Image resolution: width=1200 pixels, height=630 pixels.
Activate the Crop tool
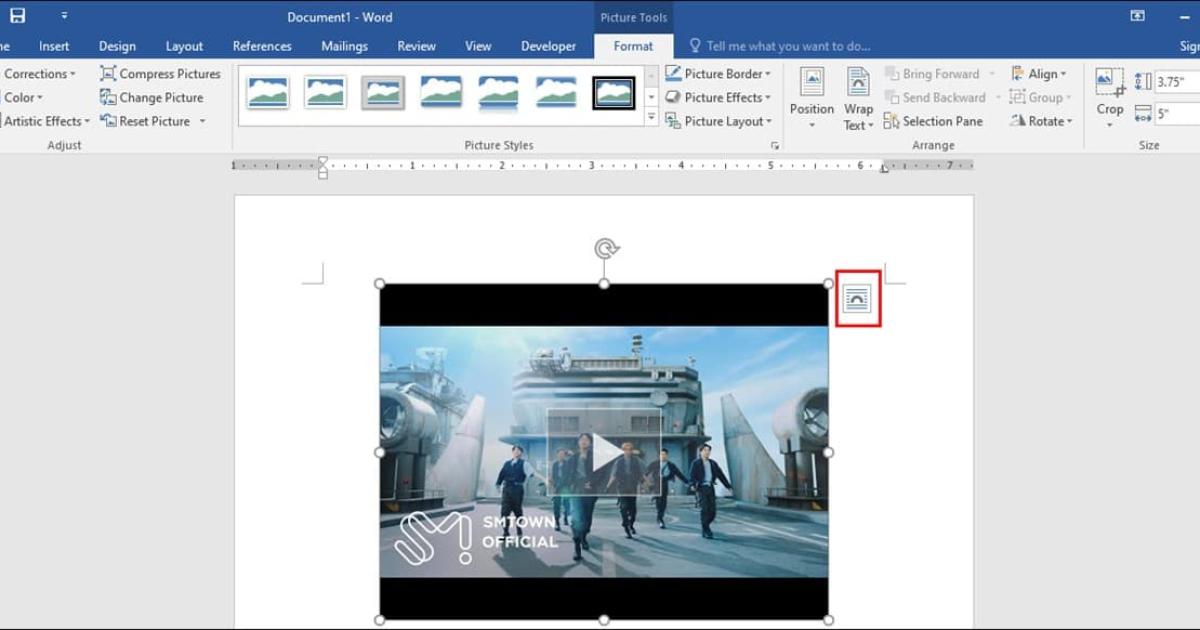pyautogui.click(x=1108, y=95)
